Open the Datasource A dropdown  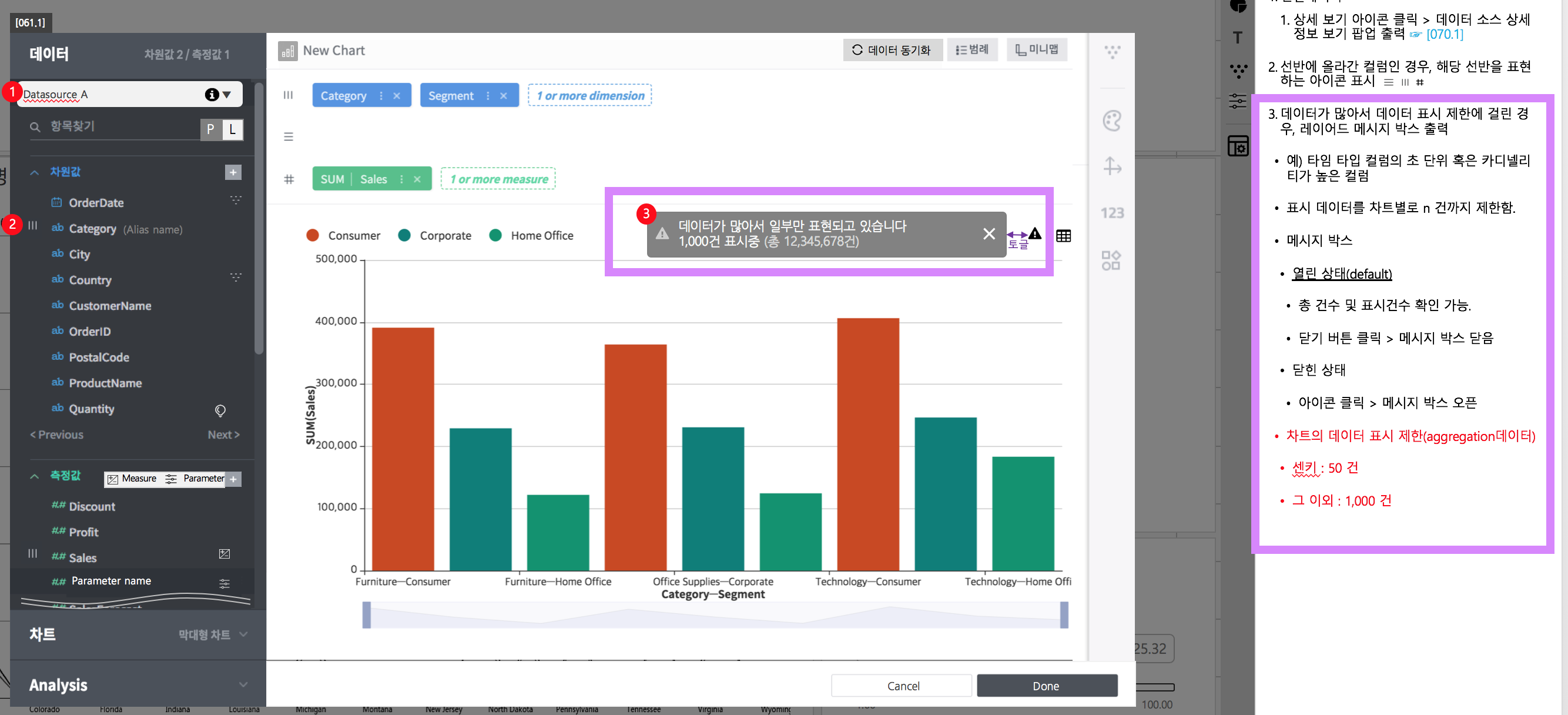[226, 95]
